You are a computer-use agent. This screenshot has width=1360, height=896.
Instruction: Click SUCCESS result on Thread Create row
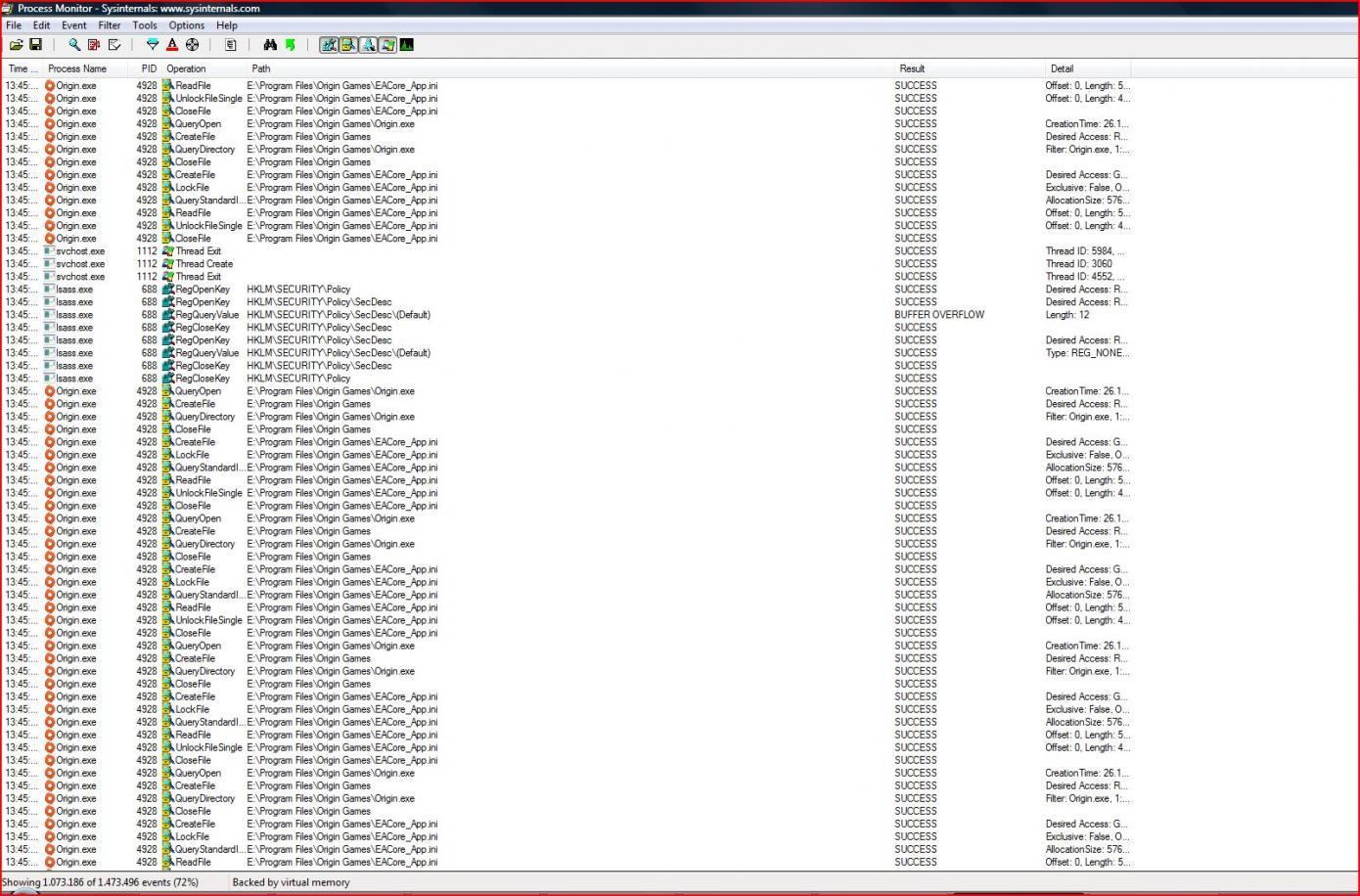pos(916,264)
